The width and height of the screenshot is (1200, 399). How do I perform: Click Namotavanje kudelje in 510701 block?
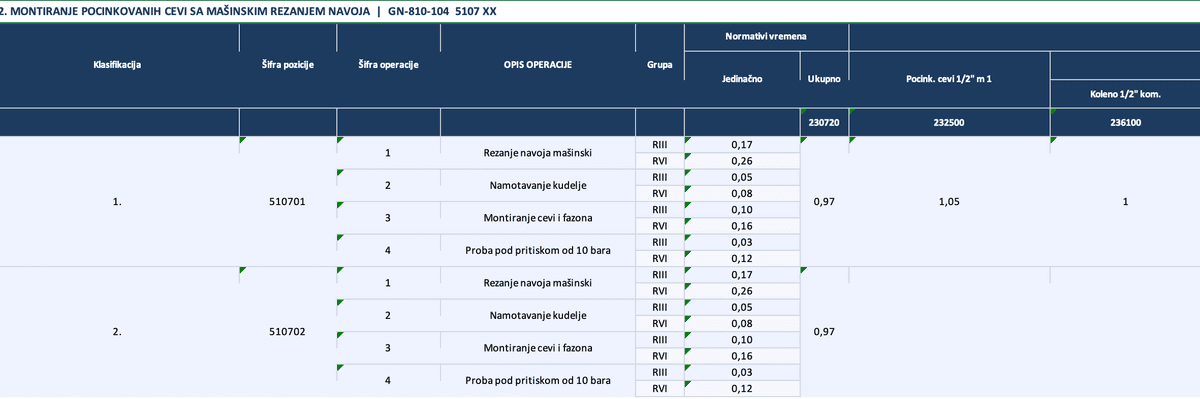pyautogui.click(x=537, y=186)
